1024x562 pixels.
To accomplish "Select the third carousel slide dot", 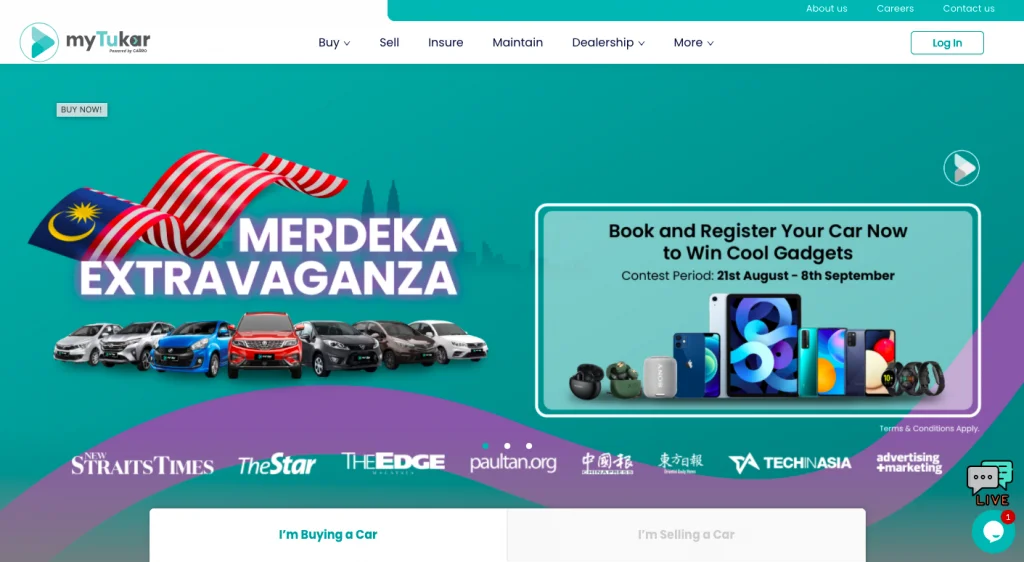I will pyautogui.click(x=529, y=446).
